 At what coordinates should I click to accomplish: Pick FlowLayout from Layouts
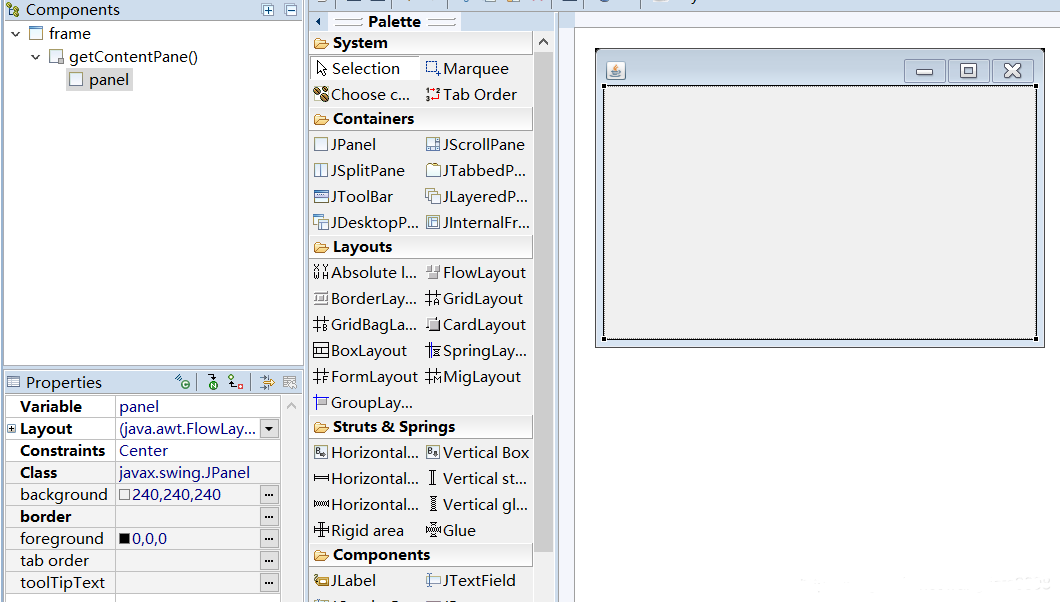pos(476,272)
